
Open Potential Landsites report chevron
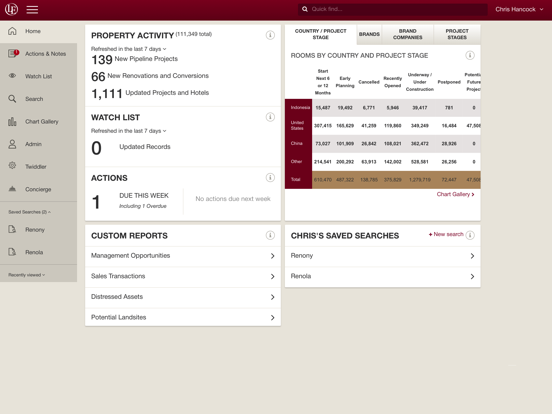[272, 318]
